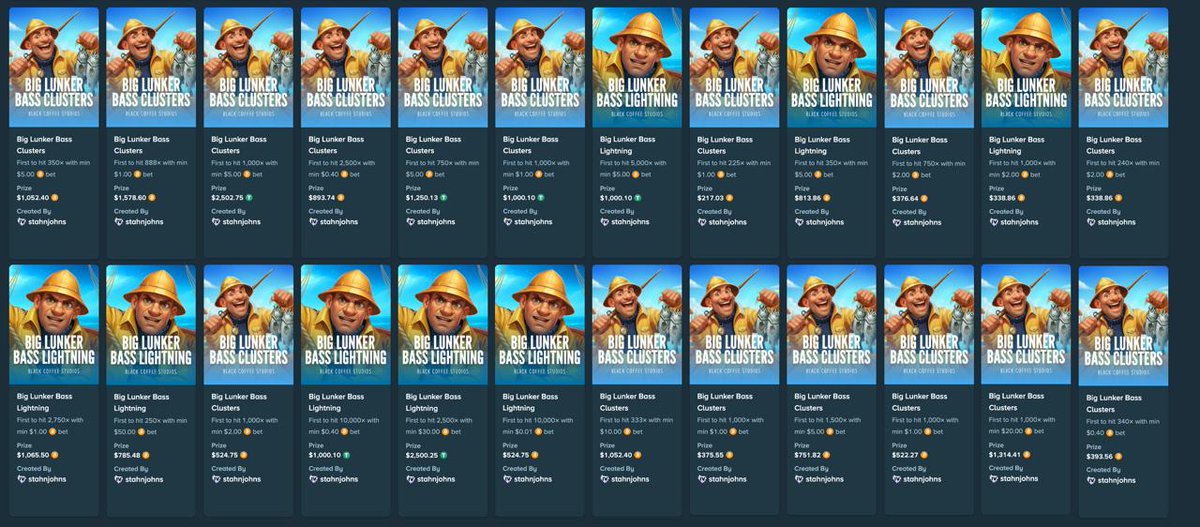Click the creator avatar icon on the 240× card

(x=1091, y=222)
